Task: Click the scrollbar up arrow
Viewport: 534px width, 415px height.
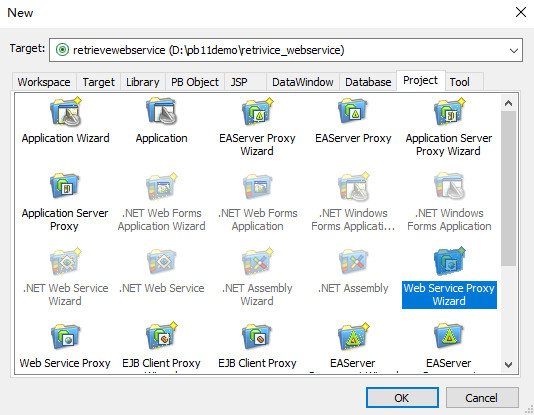Action: [508, 103]
